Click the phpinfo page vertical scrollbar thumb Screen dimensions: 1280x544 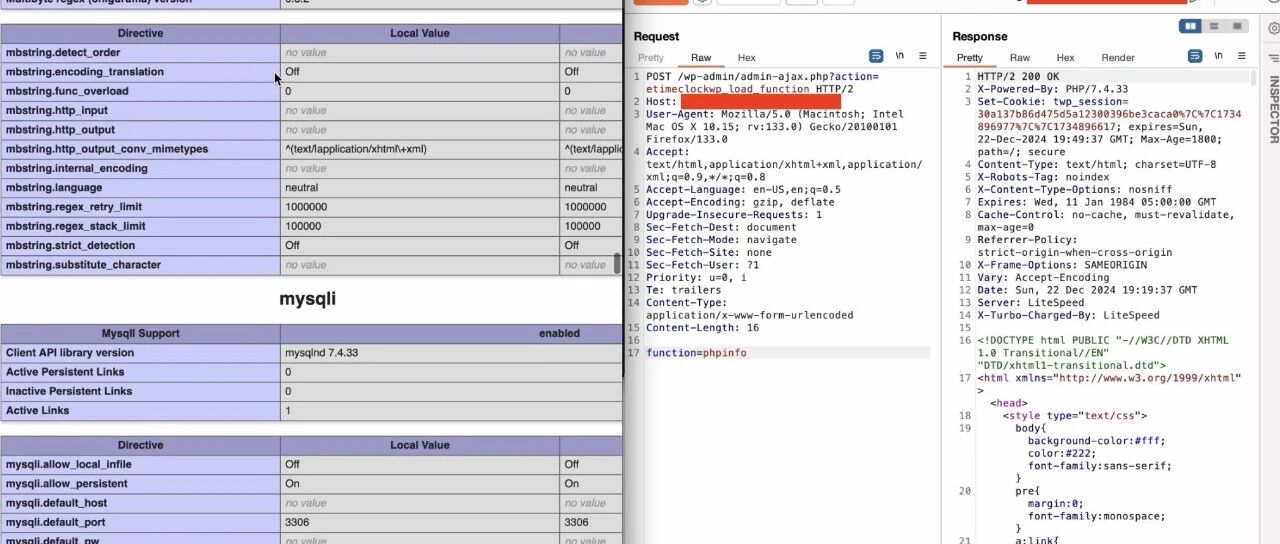tap(617, 264)
